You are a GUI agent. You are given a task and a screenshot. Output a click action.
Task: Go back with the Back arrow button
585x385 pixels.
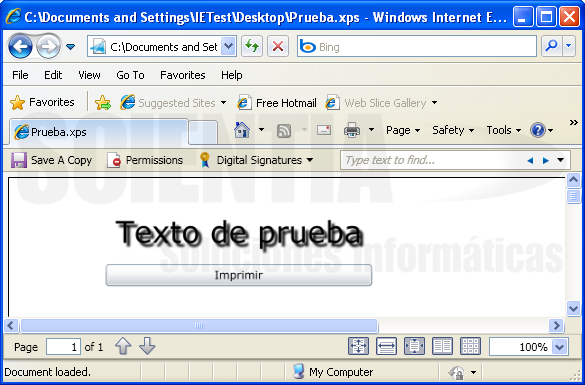20,47
